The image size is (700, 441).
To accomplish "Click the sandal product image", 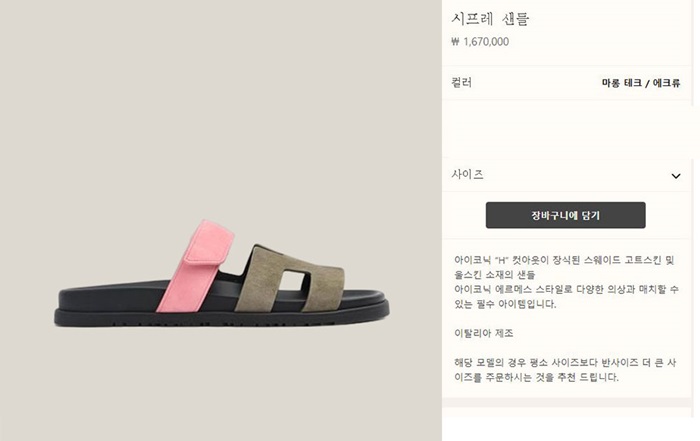I will [x=222, y=273].
